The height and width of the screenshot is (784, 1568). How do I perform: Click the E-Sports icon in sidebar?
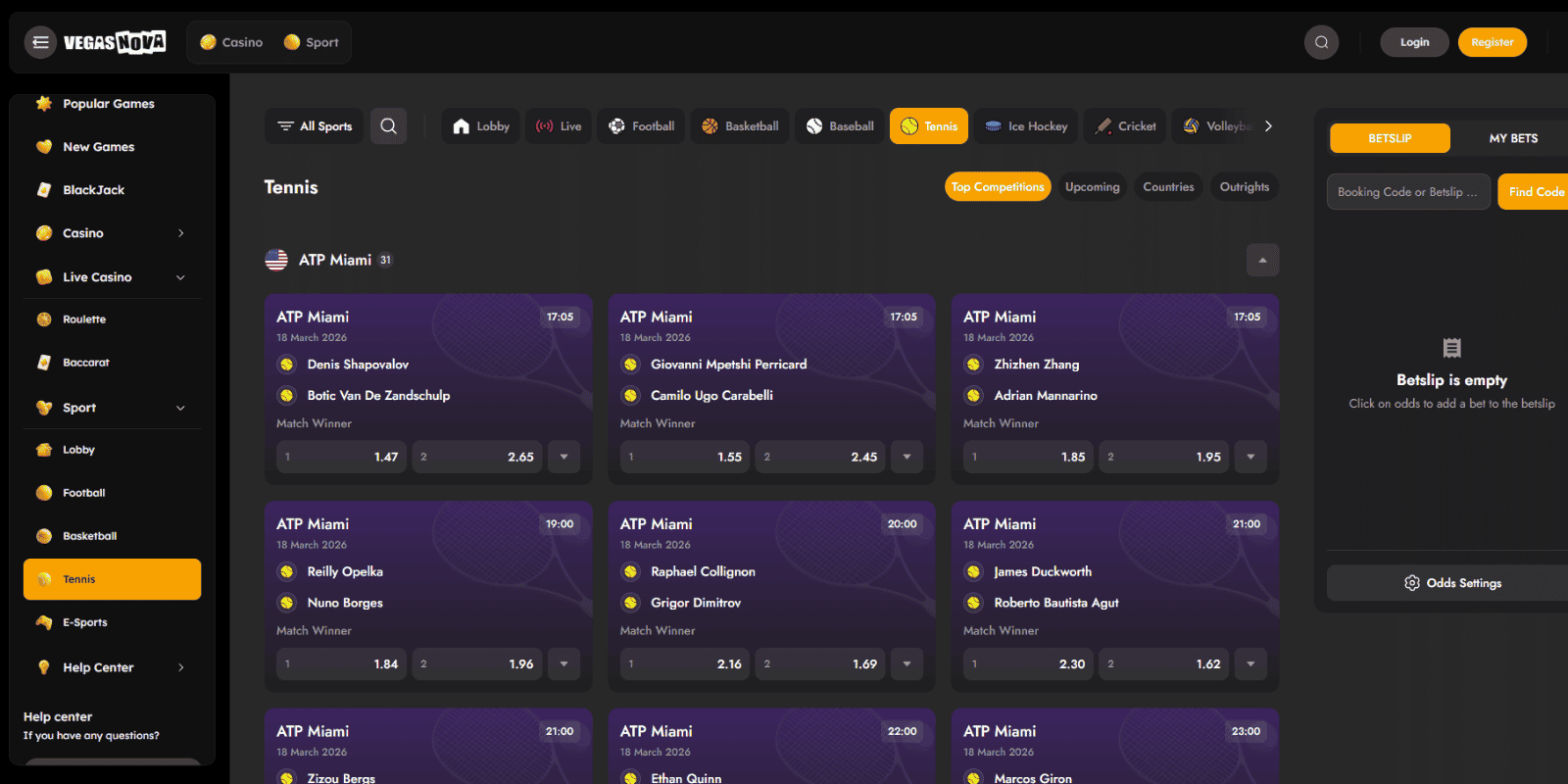point(44,622)
